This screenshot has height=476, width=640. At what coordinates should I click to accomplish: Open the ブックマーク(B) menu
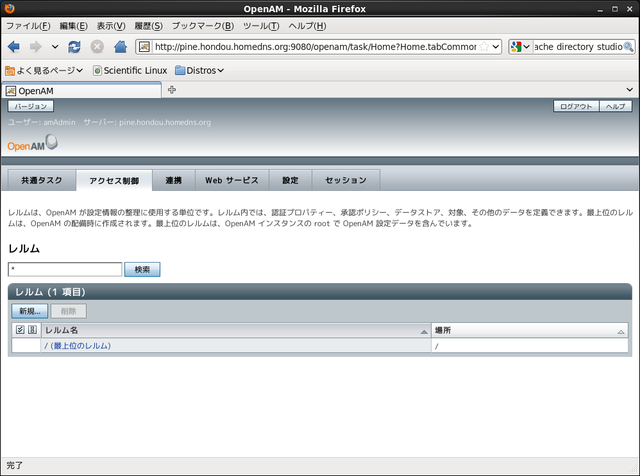point(202,25)
